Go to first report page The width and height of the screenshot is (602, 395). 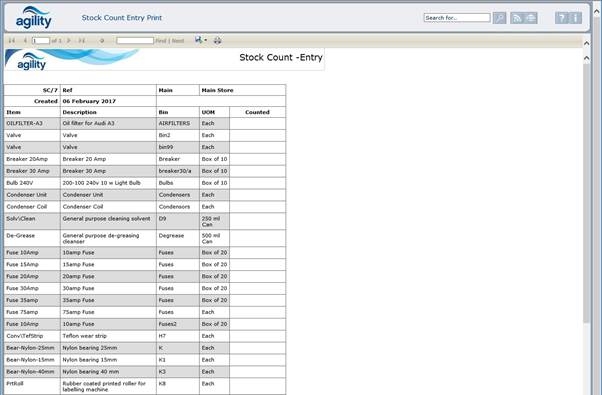[x=12, y=40]
